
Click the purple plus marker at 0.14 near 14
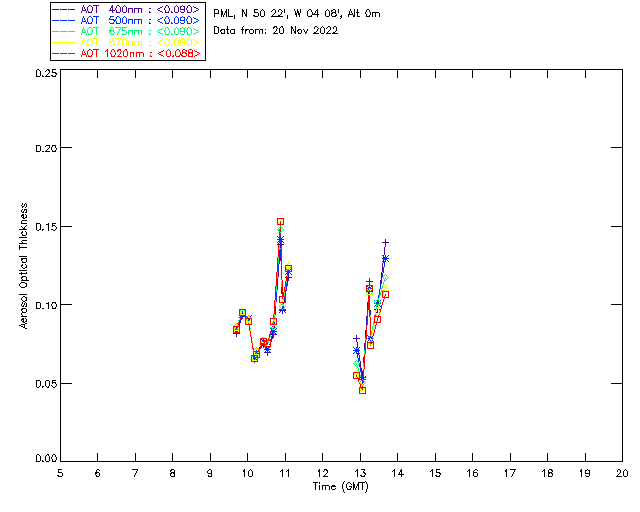pyautogui.click(x=385, y=243)
